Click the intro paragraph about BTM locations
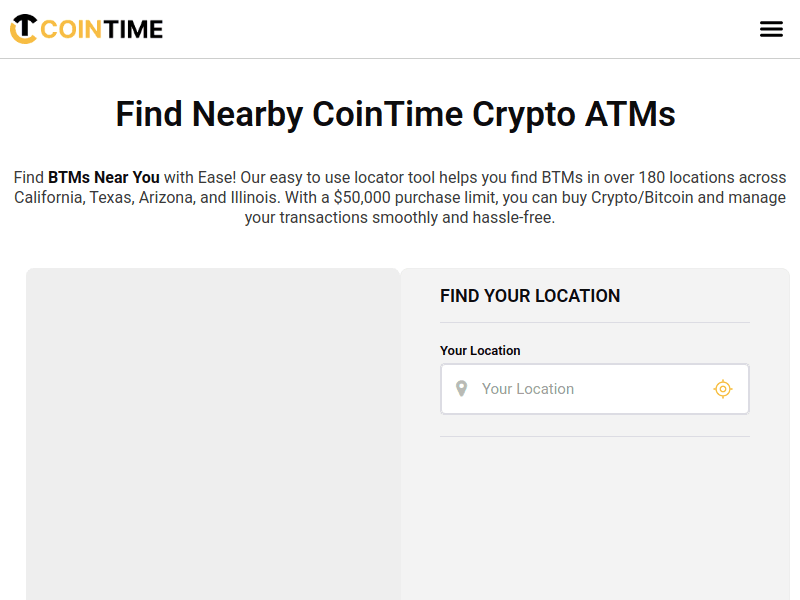 pyautogui.click(x=400, y=197)
